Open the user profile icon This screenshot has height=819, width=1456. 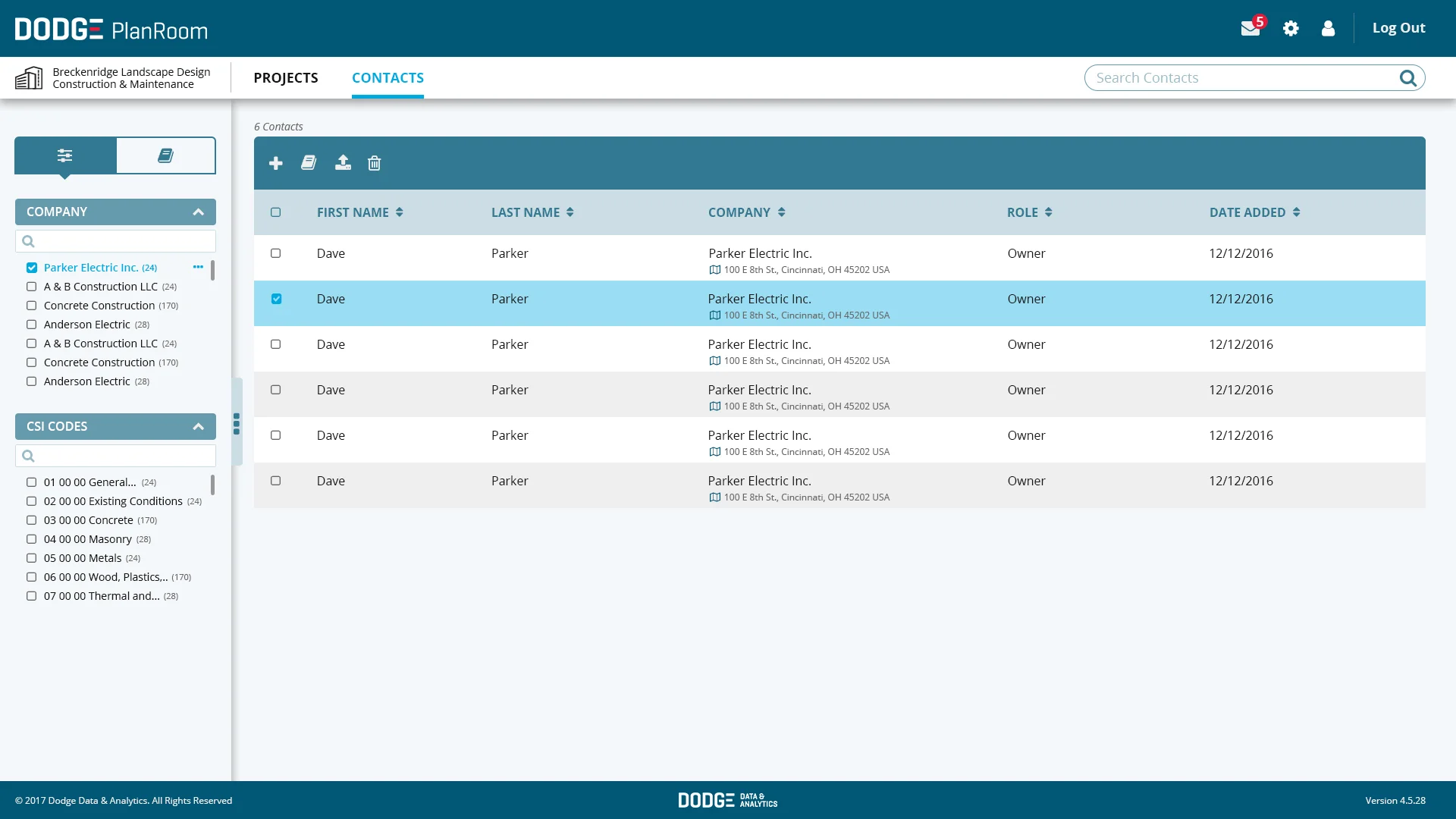click(x=1328, y=29)
